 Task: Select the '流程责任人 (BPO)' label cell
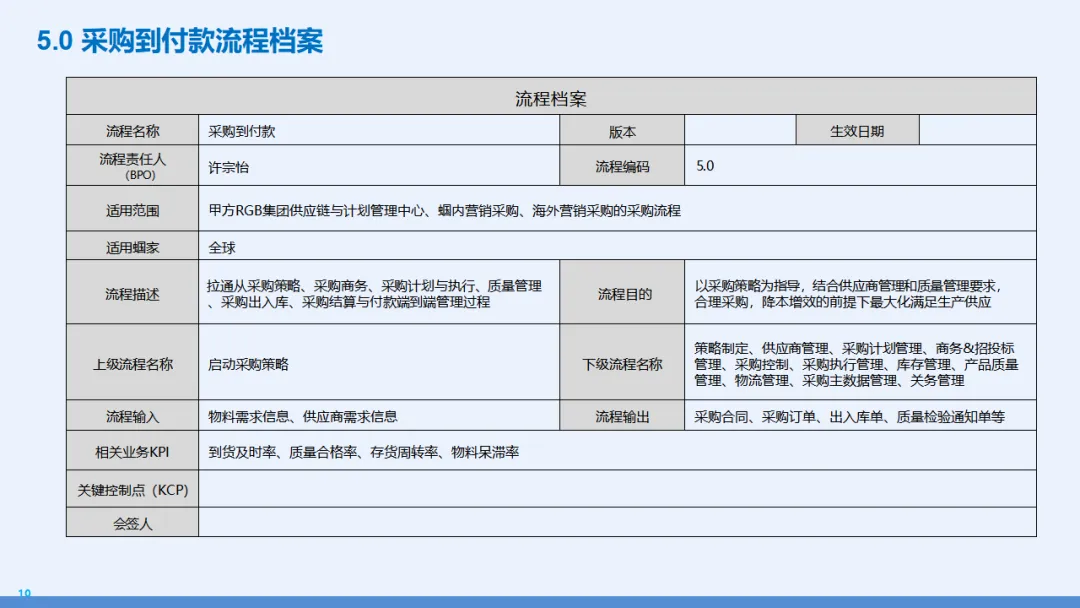coord(132,165)
